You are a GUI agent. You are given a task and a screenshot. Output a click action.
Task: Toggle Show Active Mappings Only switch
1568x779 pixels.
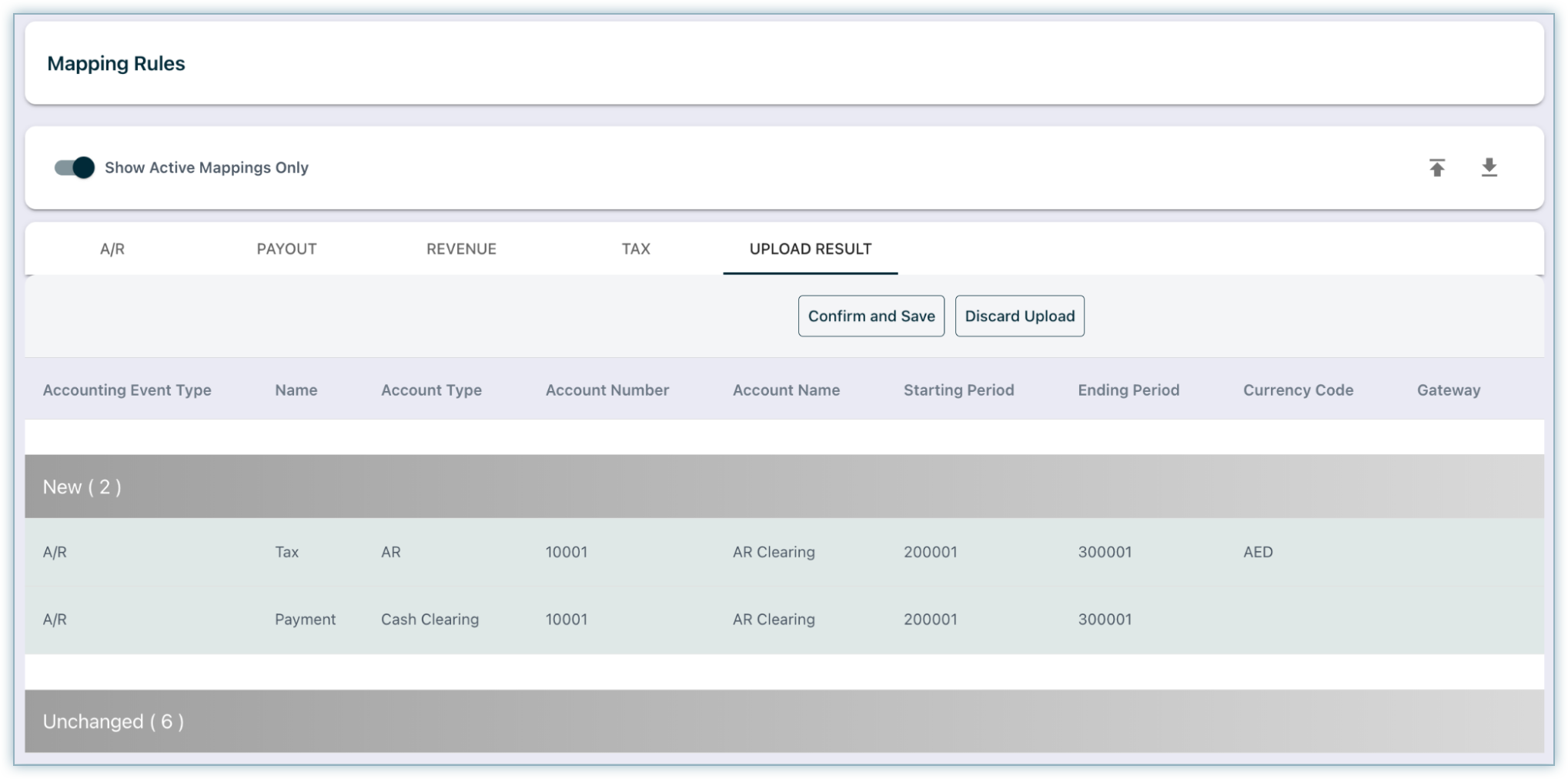click(75, 168)
